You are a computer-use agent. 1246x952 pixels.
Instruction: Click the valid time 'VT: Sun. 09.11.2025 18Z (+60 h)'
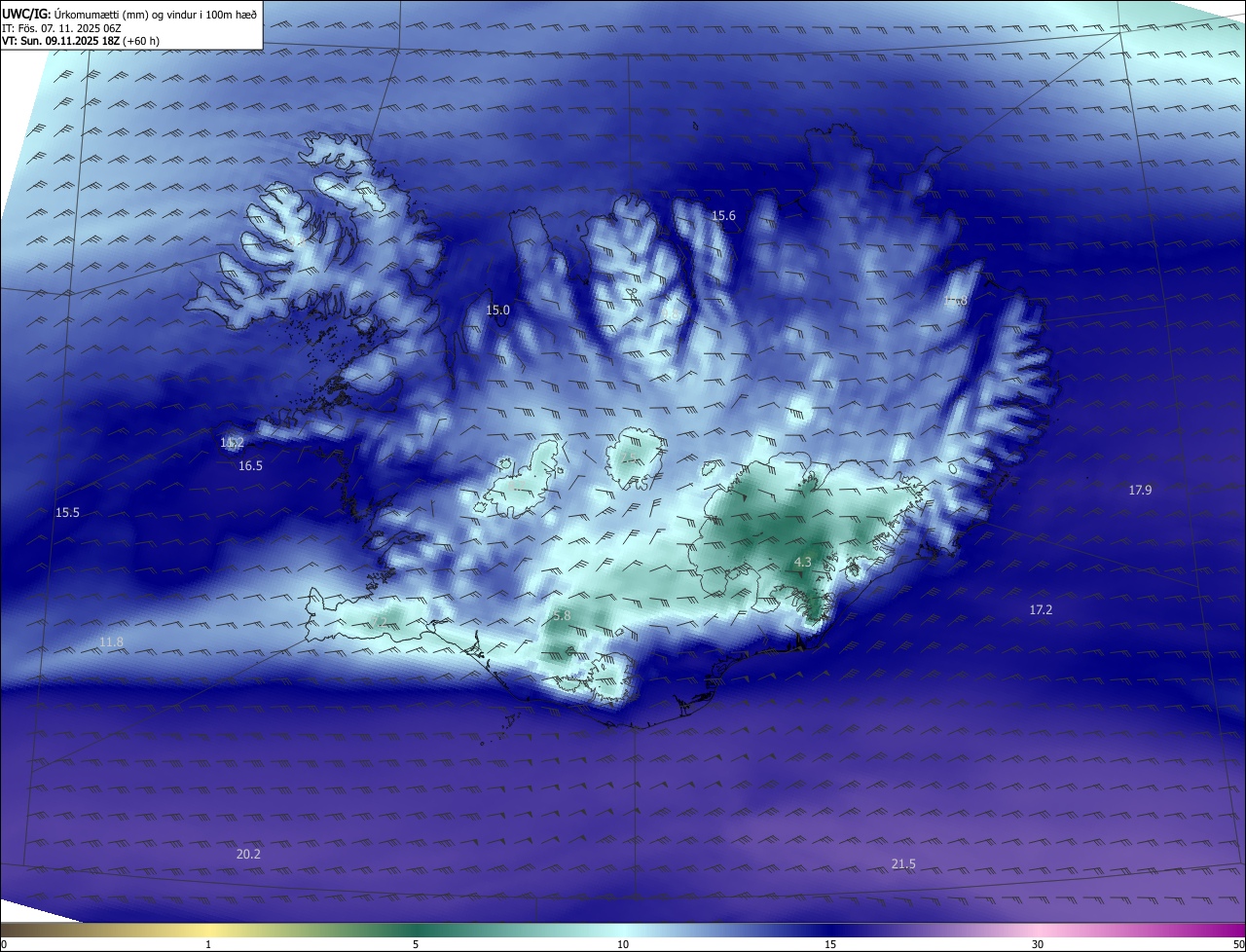click(81, 41)
